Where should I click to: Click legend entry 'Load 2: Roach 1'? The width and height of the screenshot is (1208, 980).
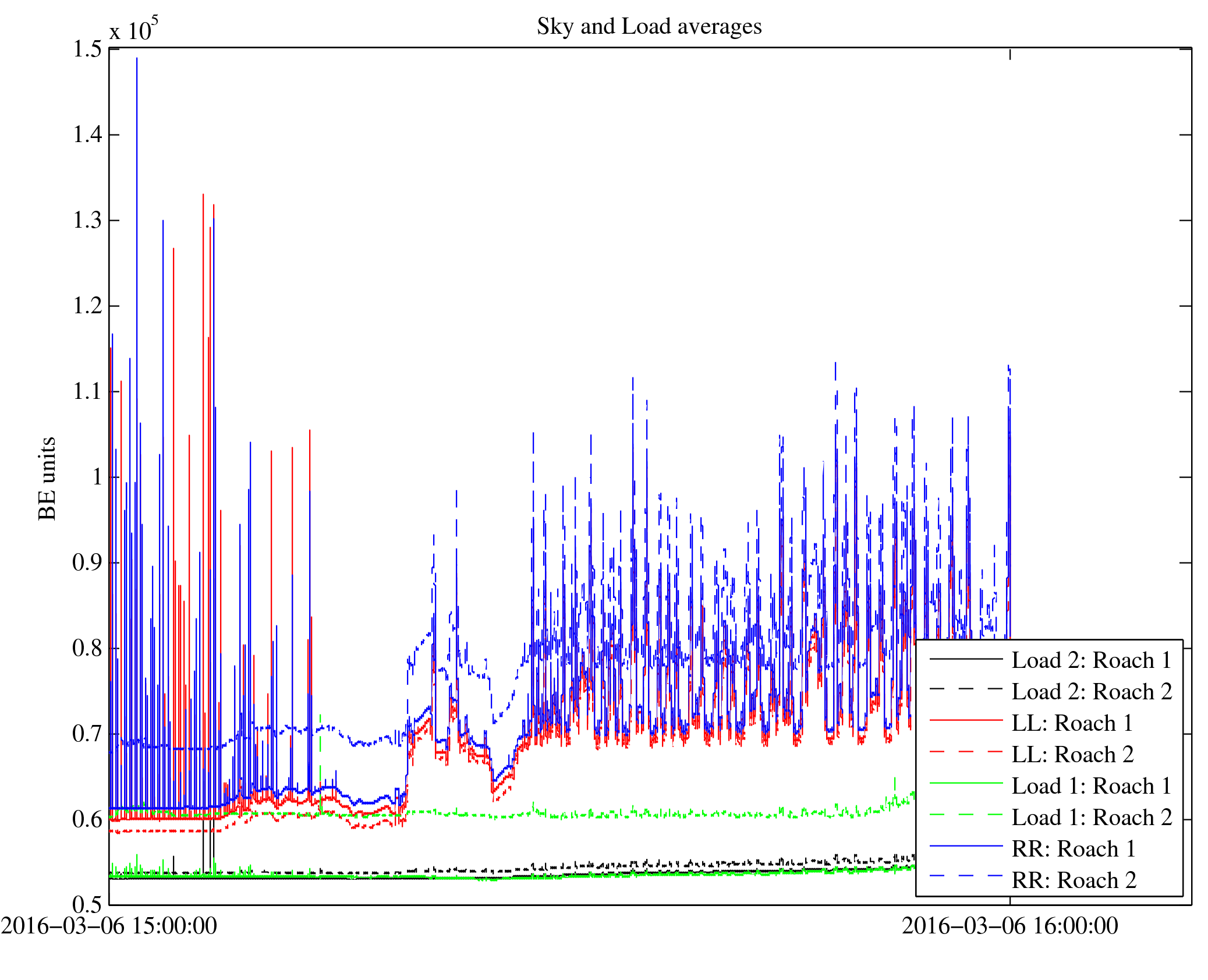(x=1091, y=660)
